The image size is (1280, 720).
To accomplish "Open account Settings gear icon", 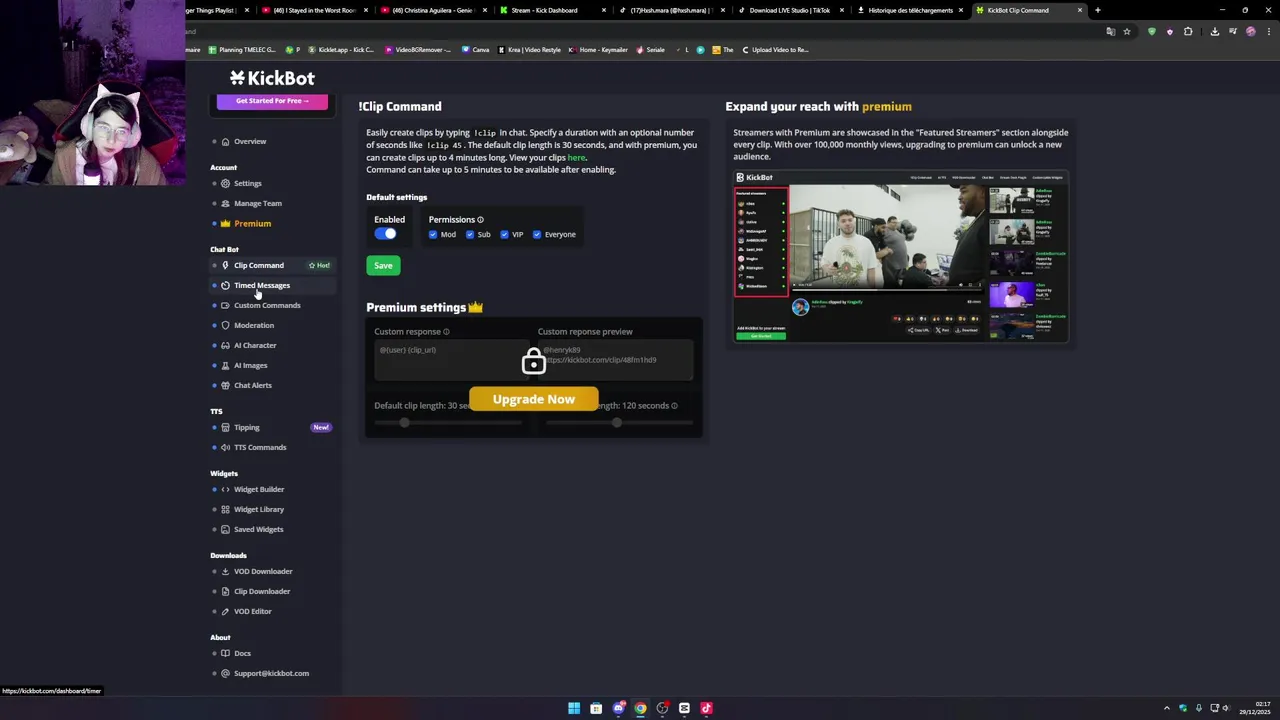I will 225,183.
